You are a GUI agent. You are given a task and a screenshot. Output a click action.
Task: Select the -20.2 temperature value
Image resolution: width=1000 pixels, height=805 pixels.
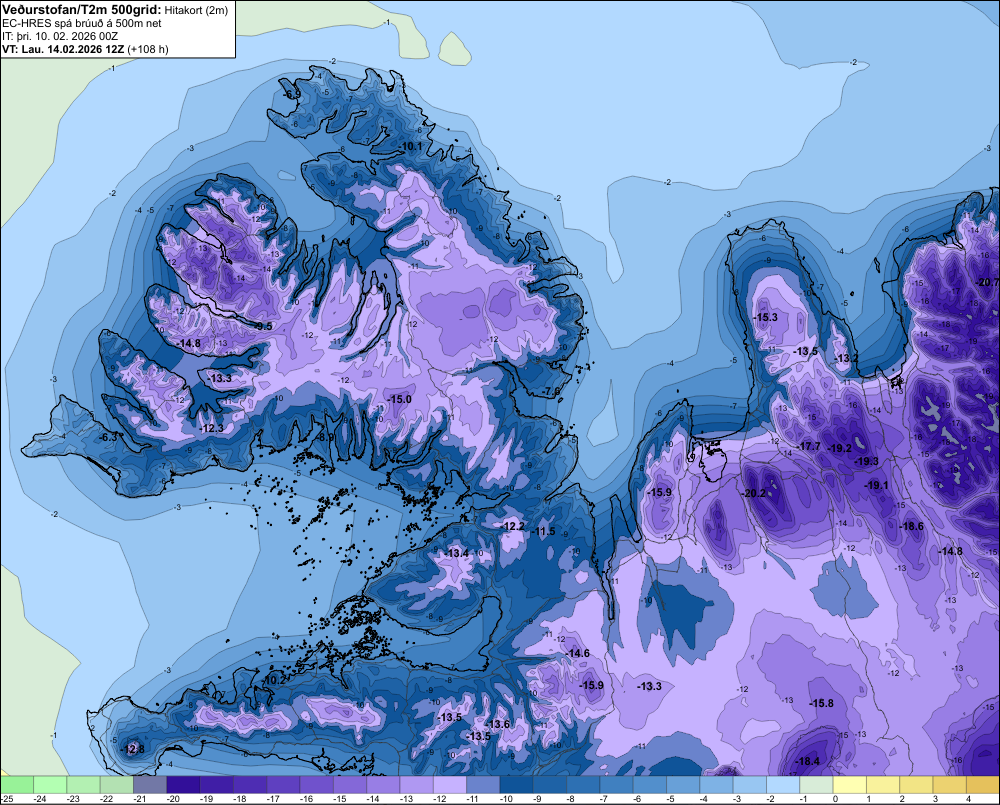coord(754,493)
